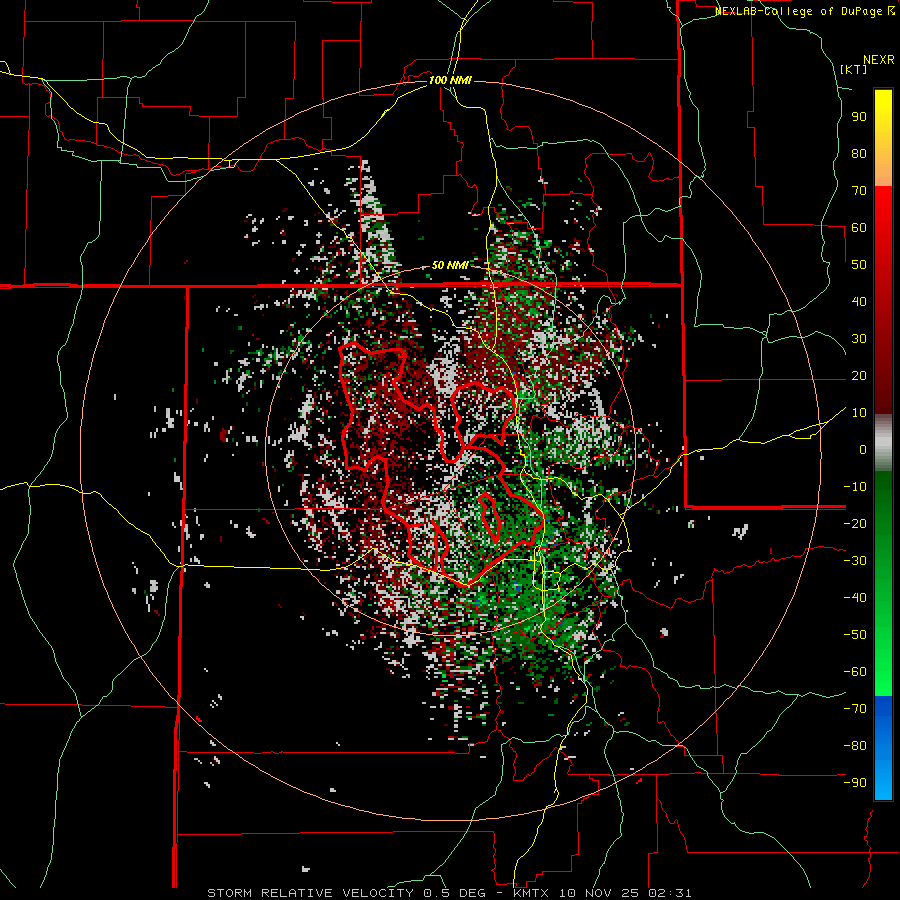
Task: Click the -60 value on velocity scale
Action: (x=855, y=672)
